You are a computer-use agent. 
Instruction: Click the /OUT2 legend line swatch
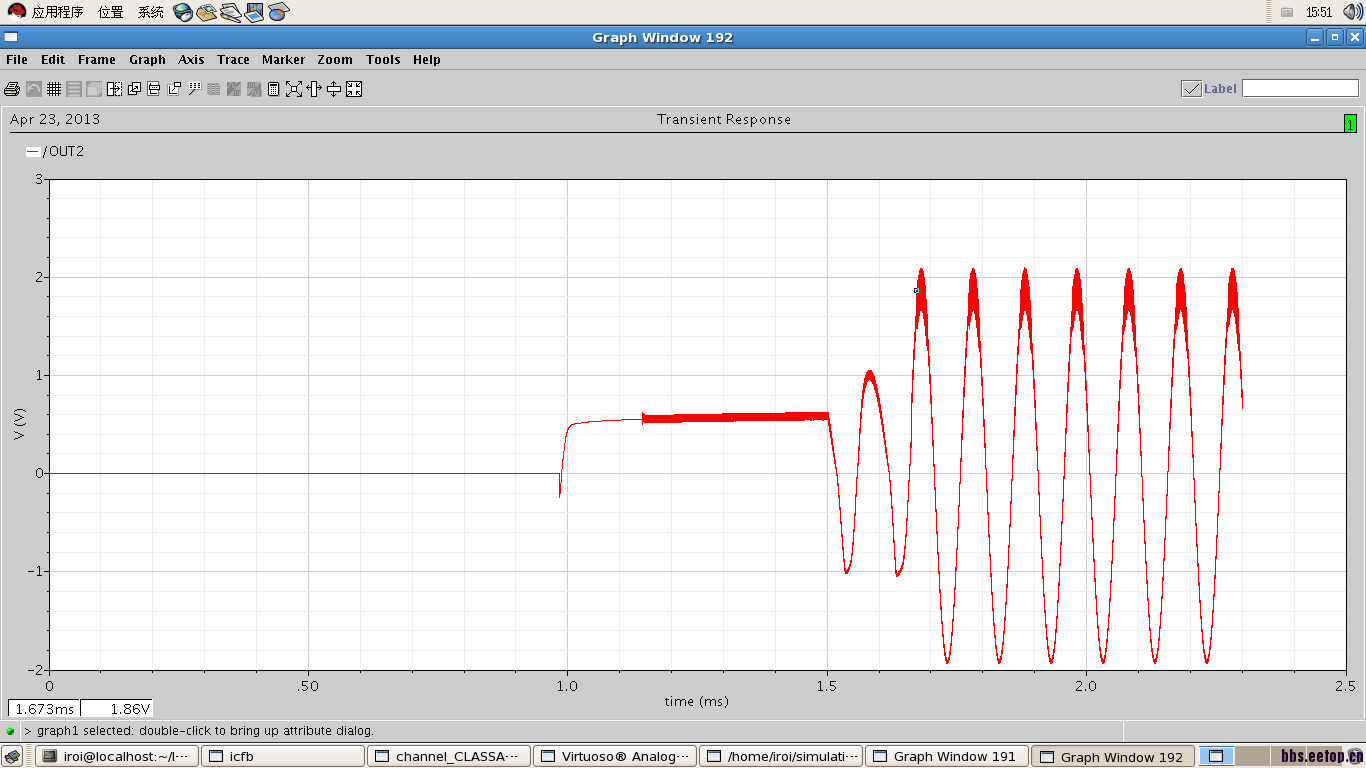click(x=33, y=152)
